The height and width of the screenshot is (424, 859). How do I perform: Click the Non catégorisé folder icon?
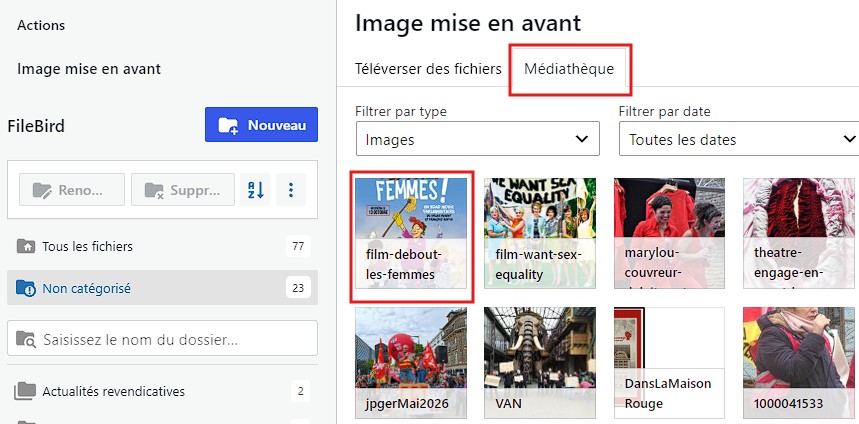25,288
